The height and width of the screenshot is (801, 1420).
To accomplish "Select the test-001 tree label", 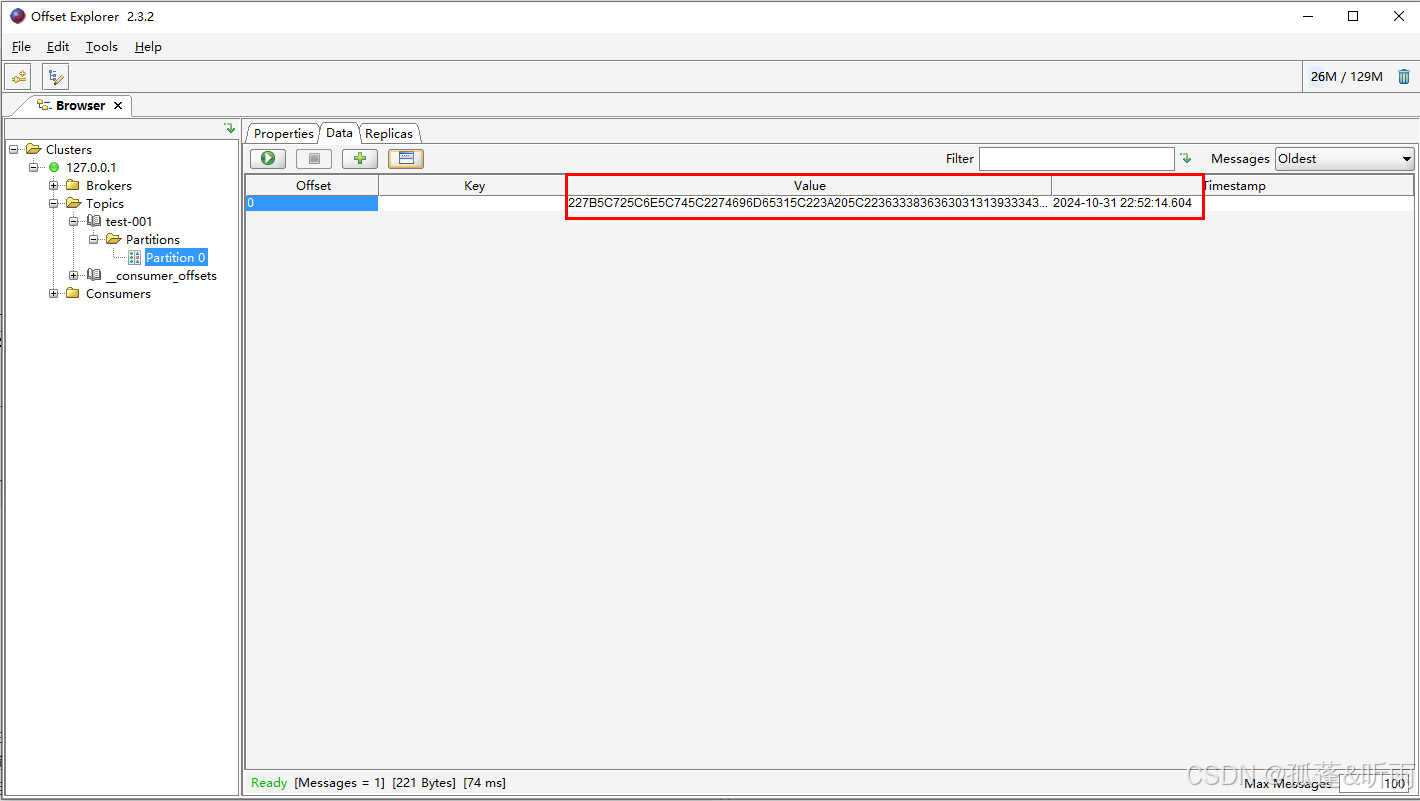I will click(129, 221).
